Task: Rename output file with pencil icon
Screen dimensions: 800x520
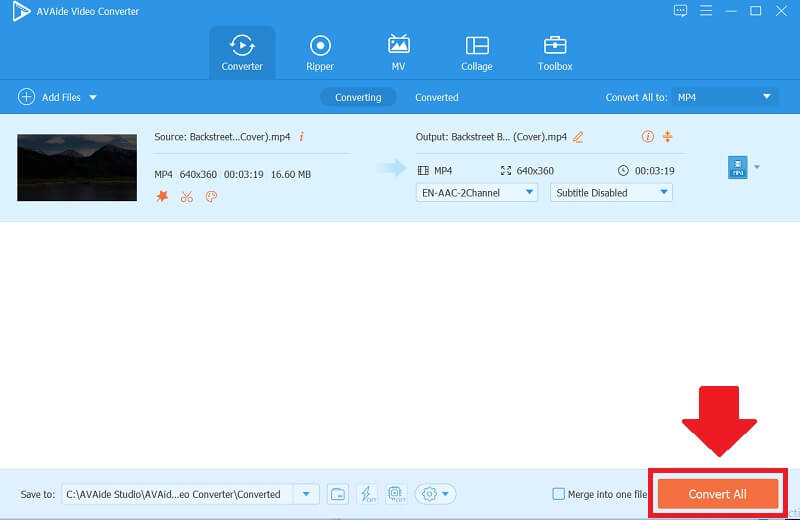Action: [578, 137]
